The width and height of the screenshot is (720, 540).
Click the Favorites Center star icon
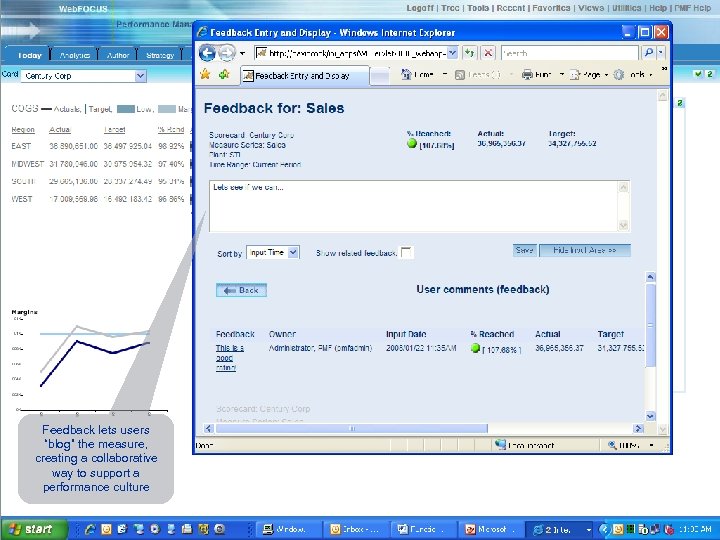[205, 74]
